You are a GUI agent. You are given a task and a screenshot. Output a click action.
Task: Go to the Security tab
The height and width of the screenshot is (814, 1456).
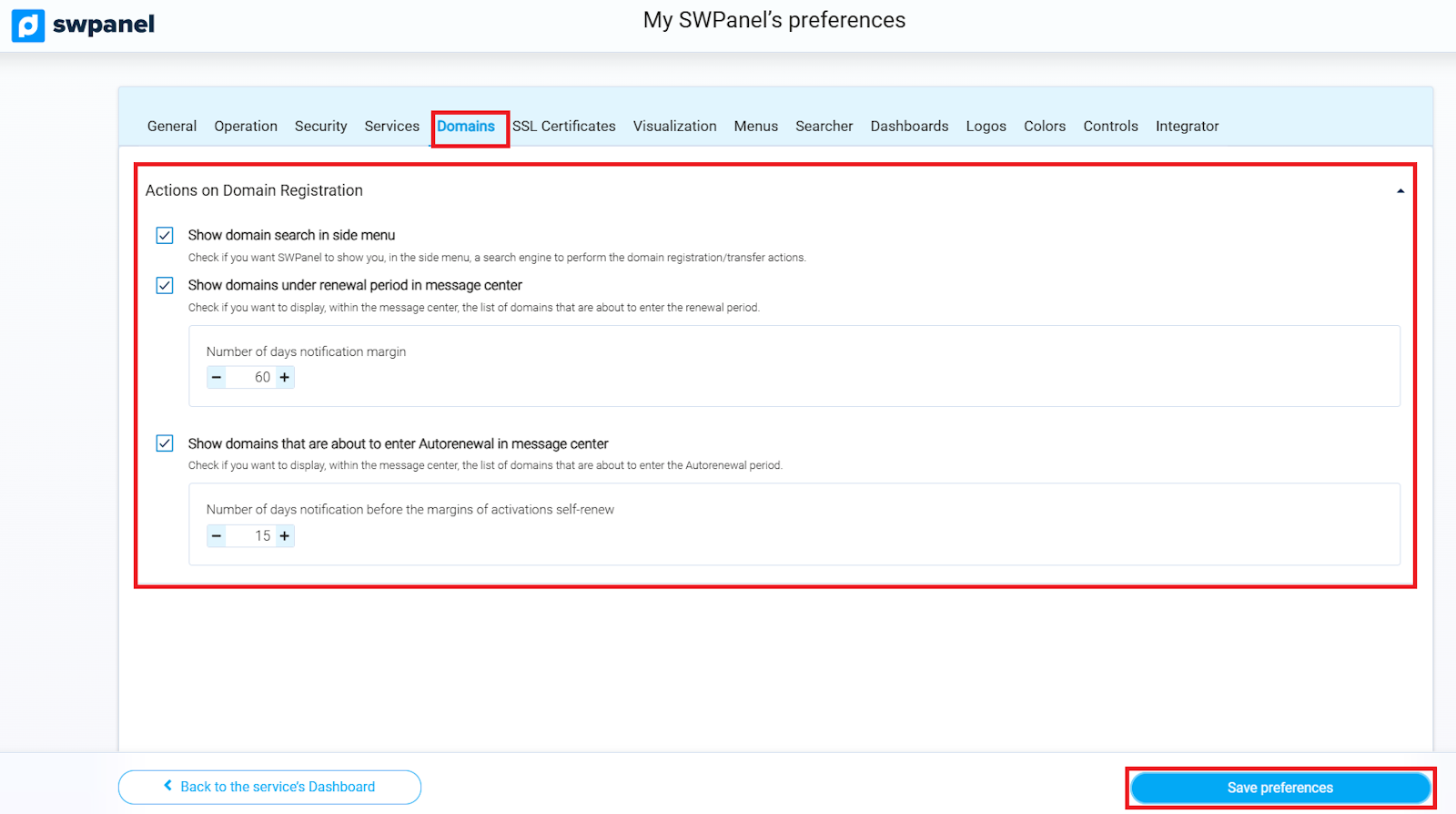tap(320, 127)
